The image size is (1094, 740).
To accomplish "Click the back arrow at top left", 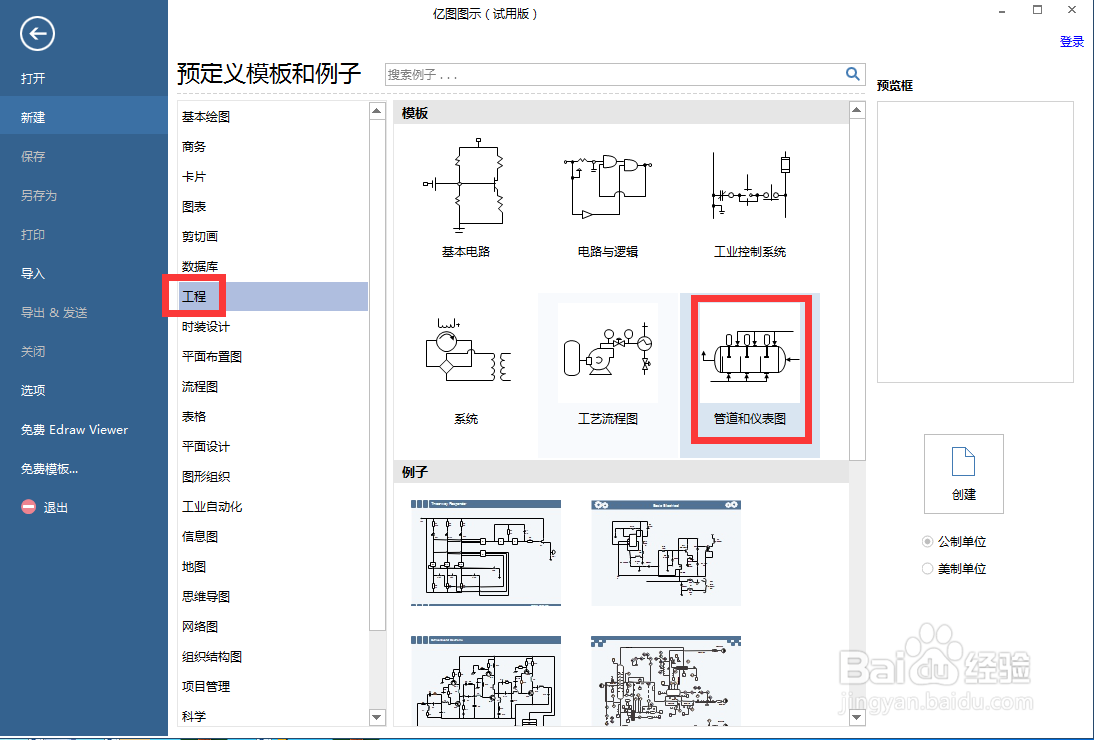I will 36,33.
